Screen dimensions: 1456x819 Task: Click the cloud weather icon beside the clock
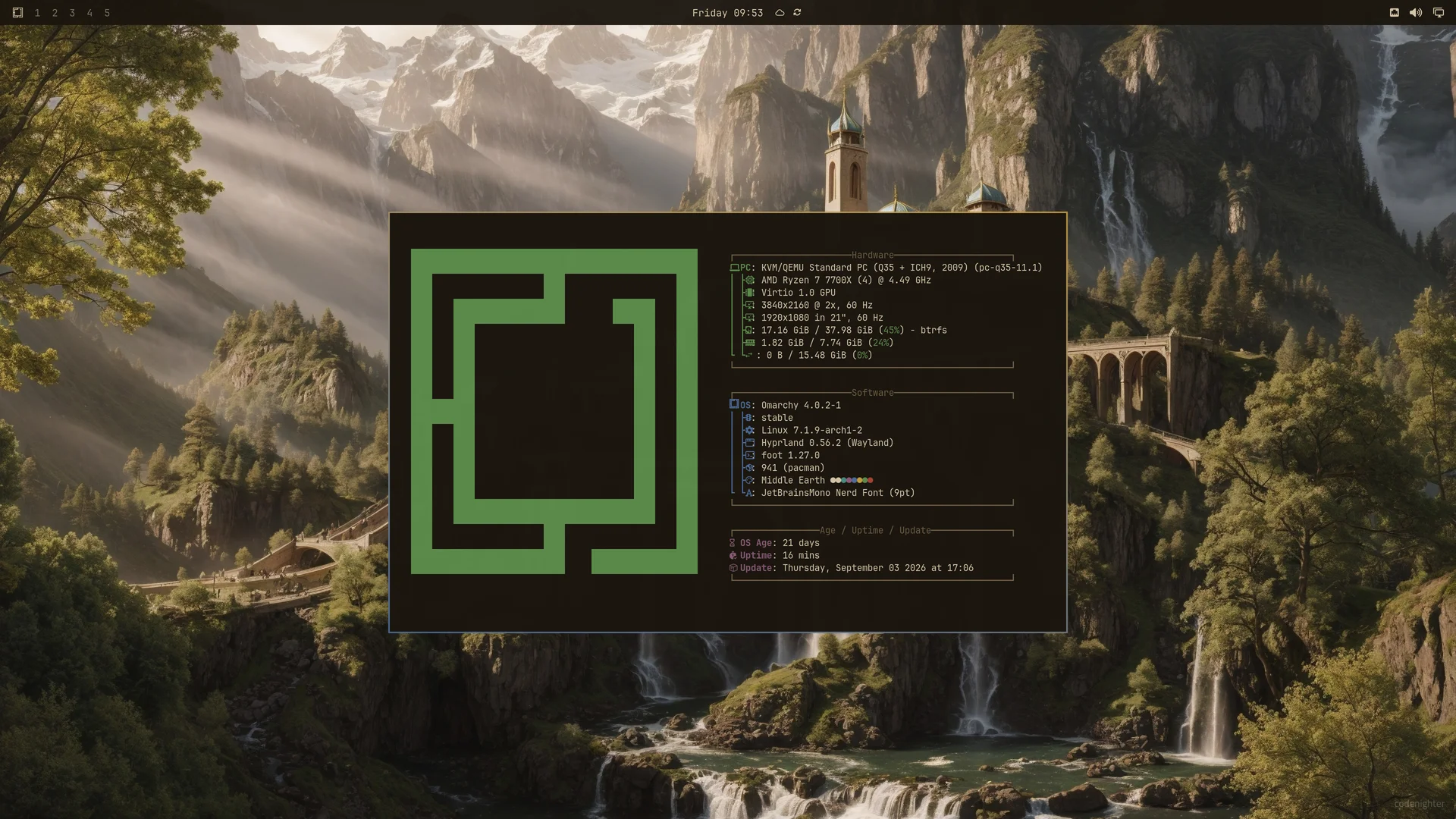click(780, 13)
